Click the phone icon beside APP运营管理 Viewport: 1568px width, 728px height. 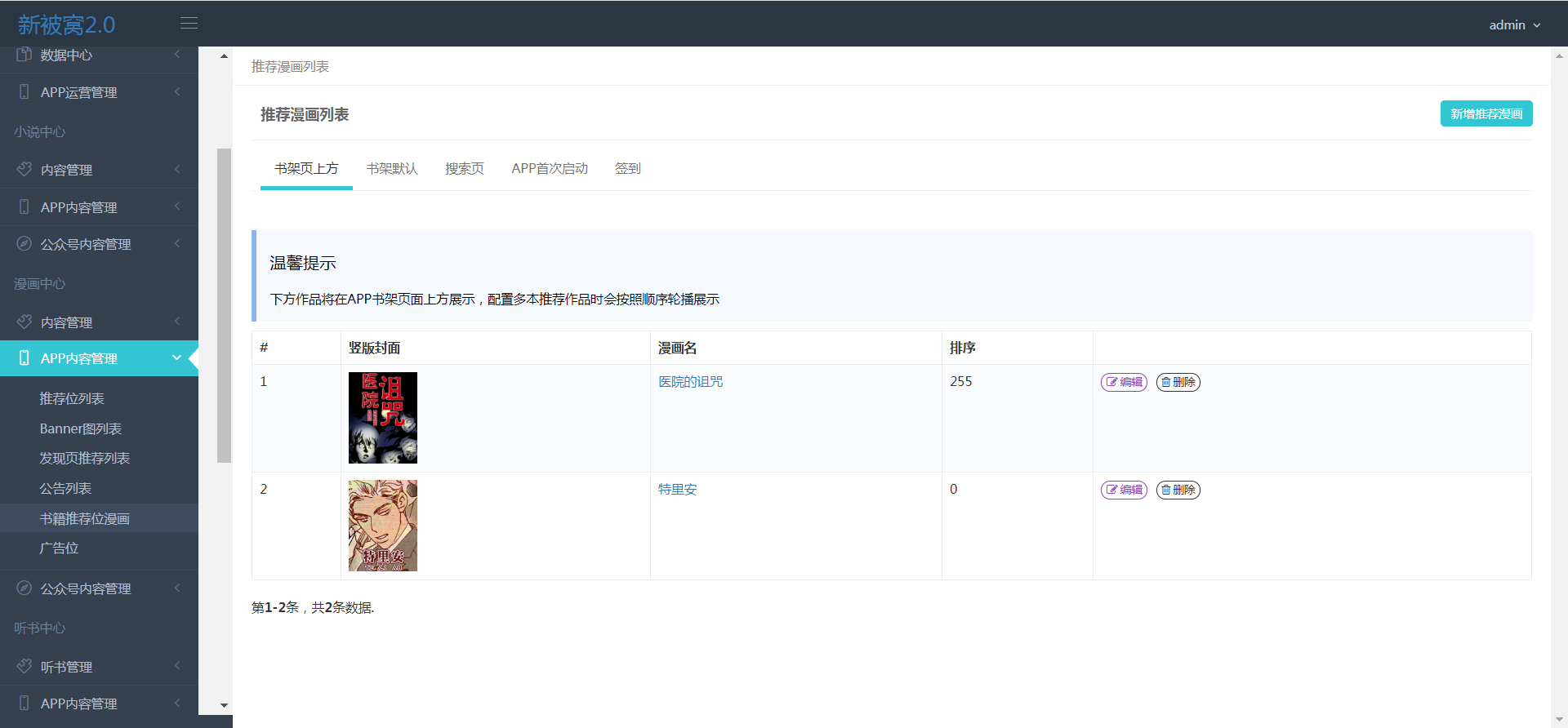tap(24, 92)
